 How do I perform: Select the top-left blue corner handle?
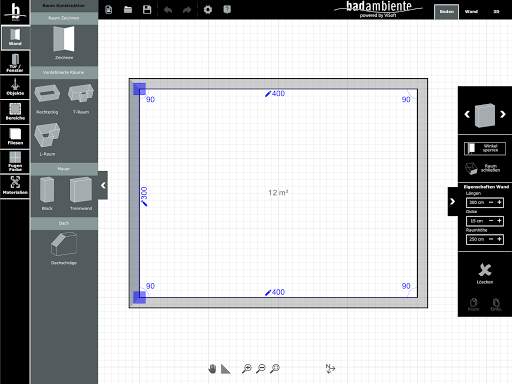click(139, 89)
